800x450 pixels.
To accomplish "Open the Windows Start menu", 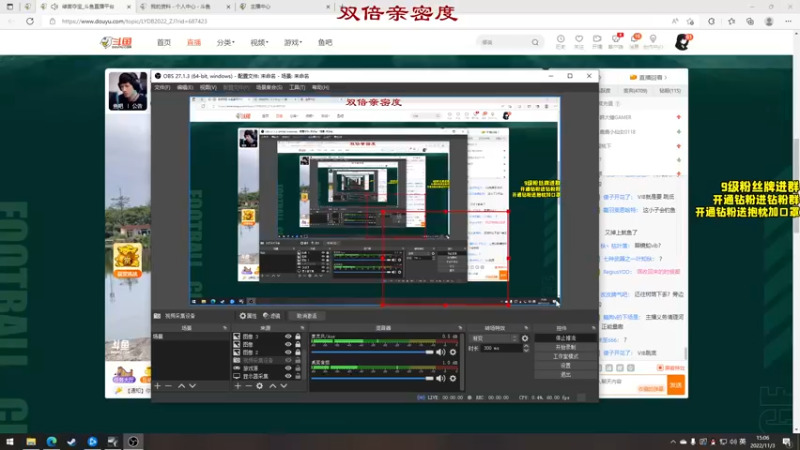I will click(x=10, y=441).
